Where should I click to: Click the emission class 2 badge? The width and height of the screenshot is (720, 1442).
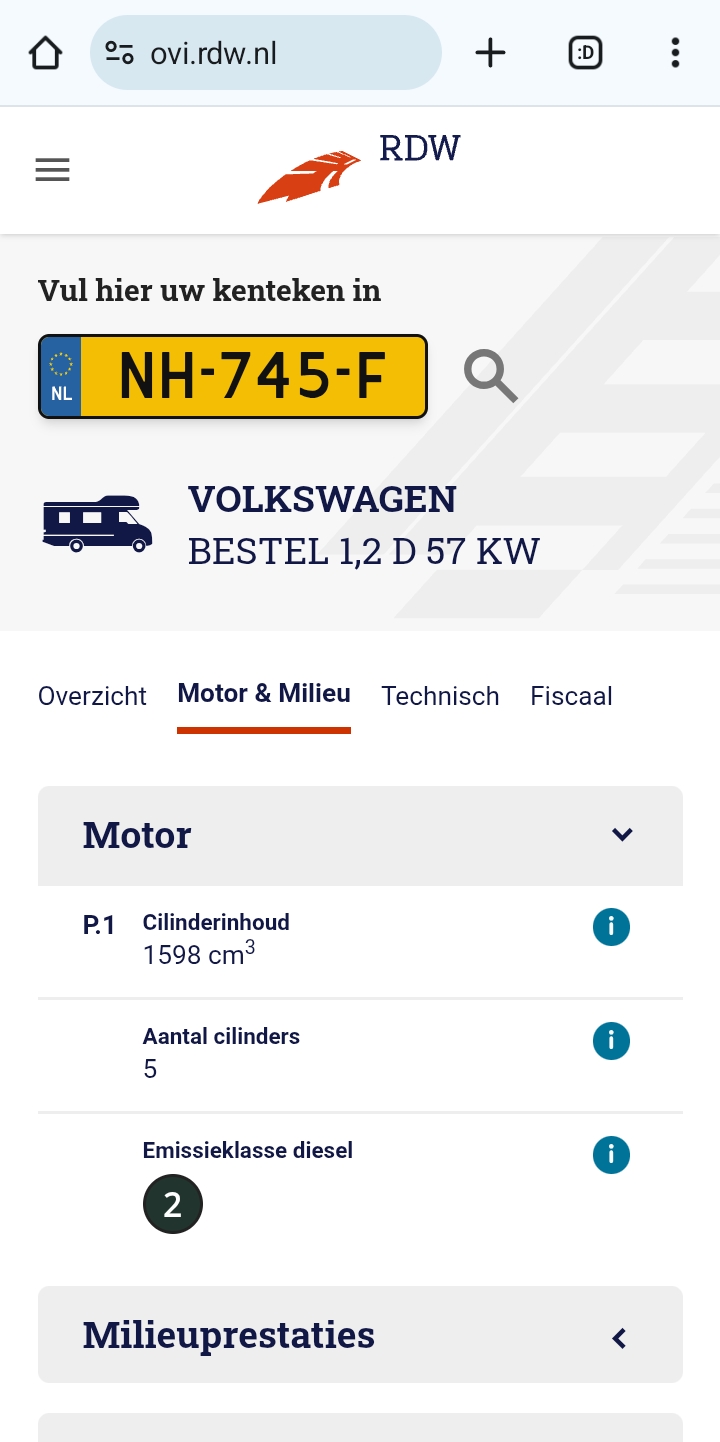pyautogui.click(x=173, y=1204)
